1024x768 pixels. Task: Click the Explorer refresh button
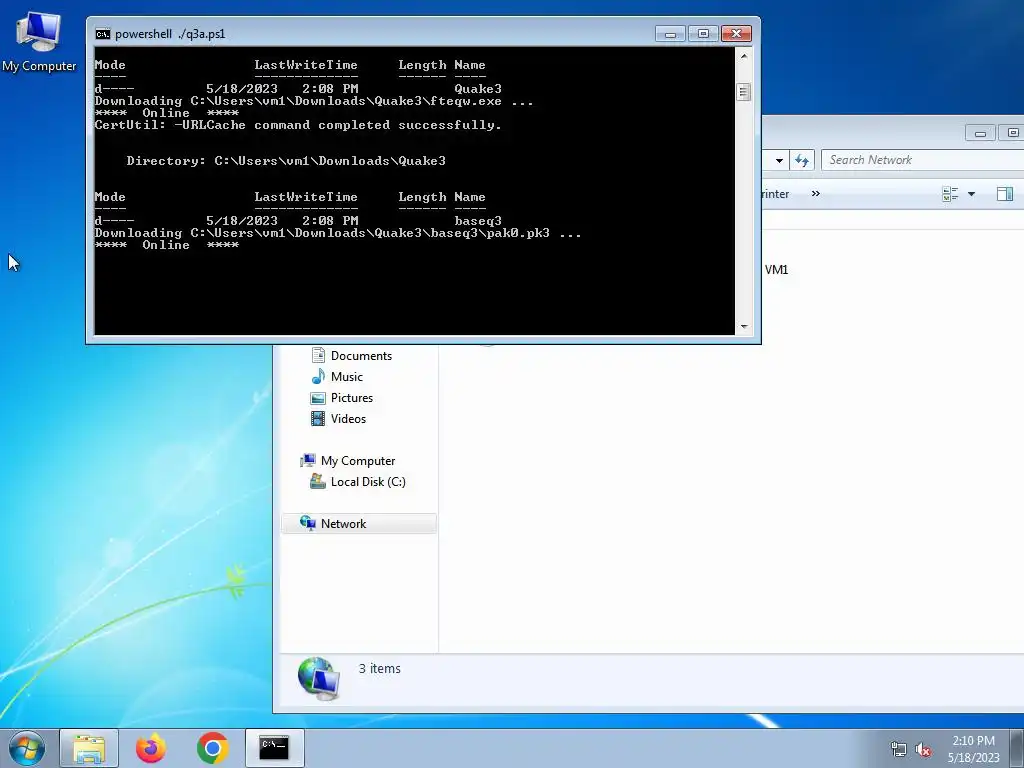[x=802, y=160]
